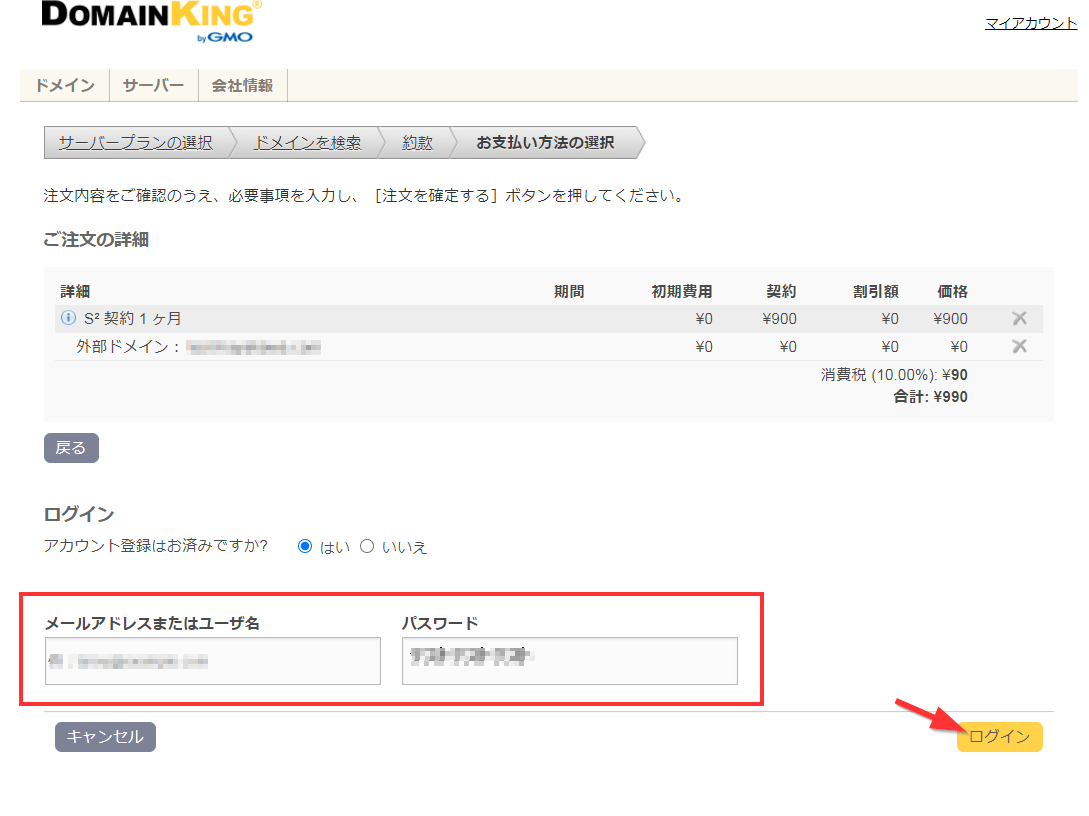Open the 会社情報 menu tab
Viewport: 1089px width, 816px height.
(x=242, y=86)
